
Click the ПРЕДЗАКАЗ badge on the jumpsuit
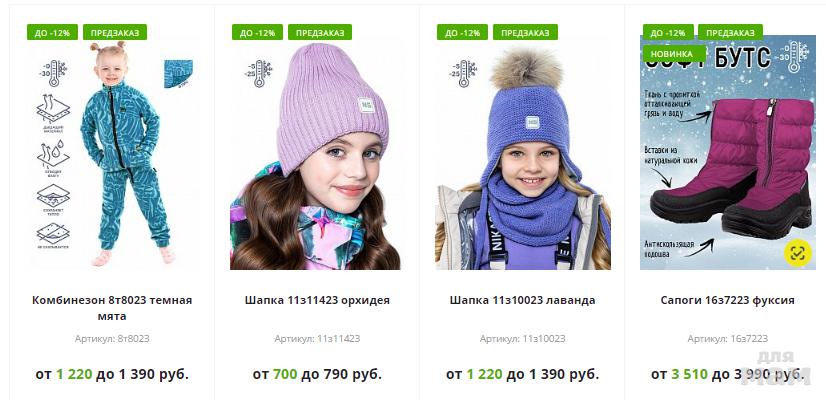[x=115, y=32]
